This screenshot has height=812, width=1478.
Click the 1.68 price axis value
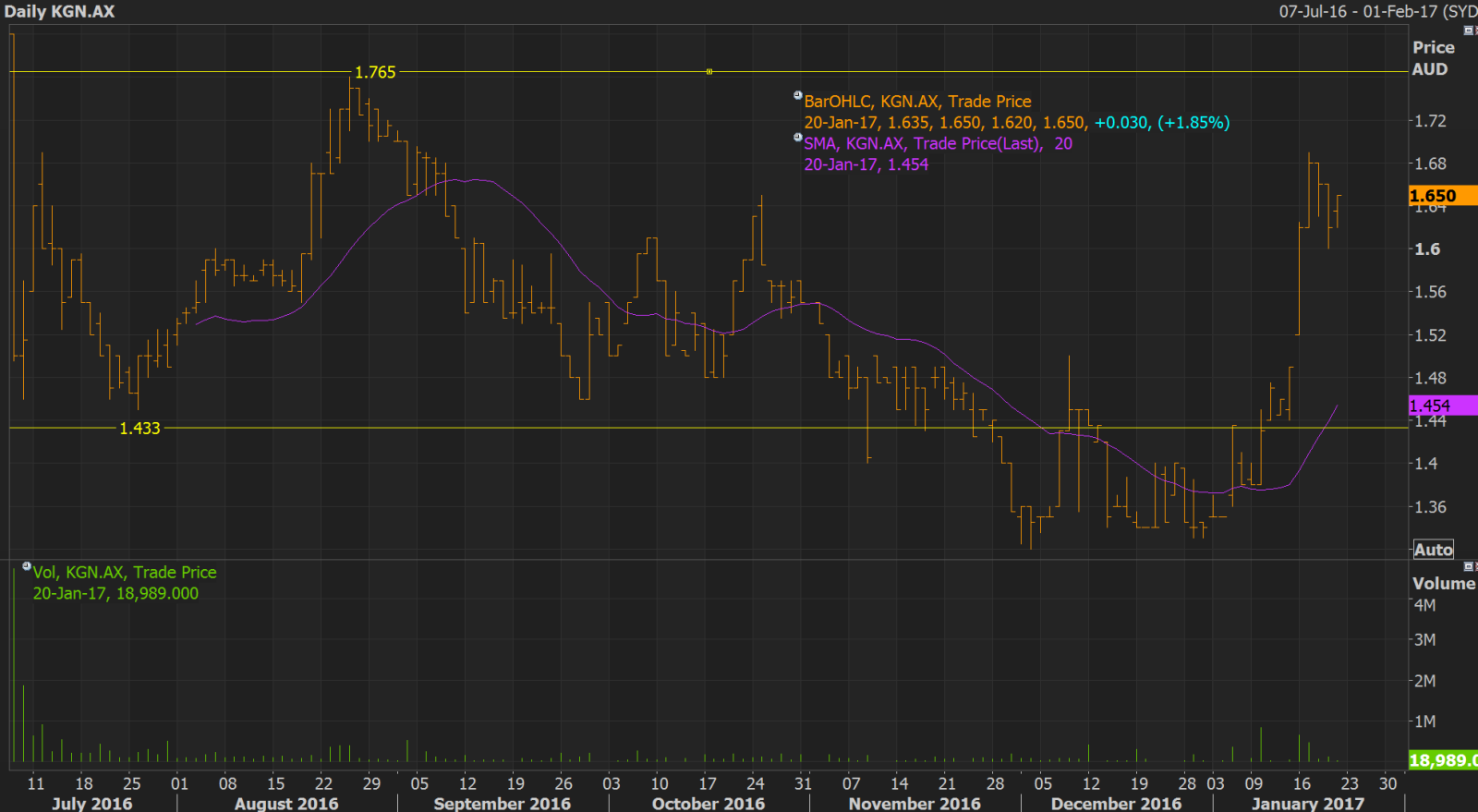[1431, 164]
